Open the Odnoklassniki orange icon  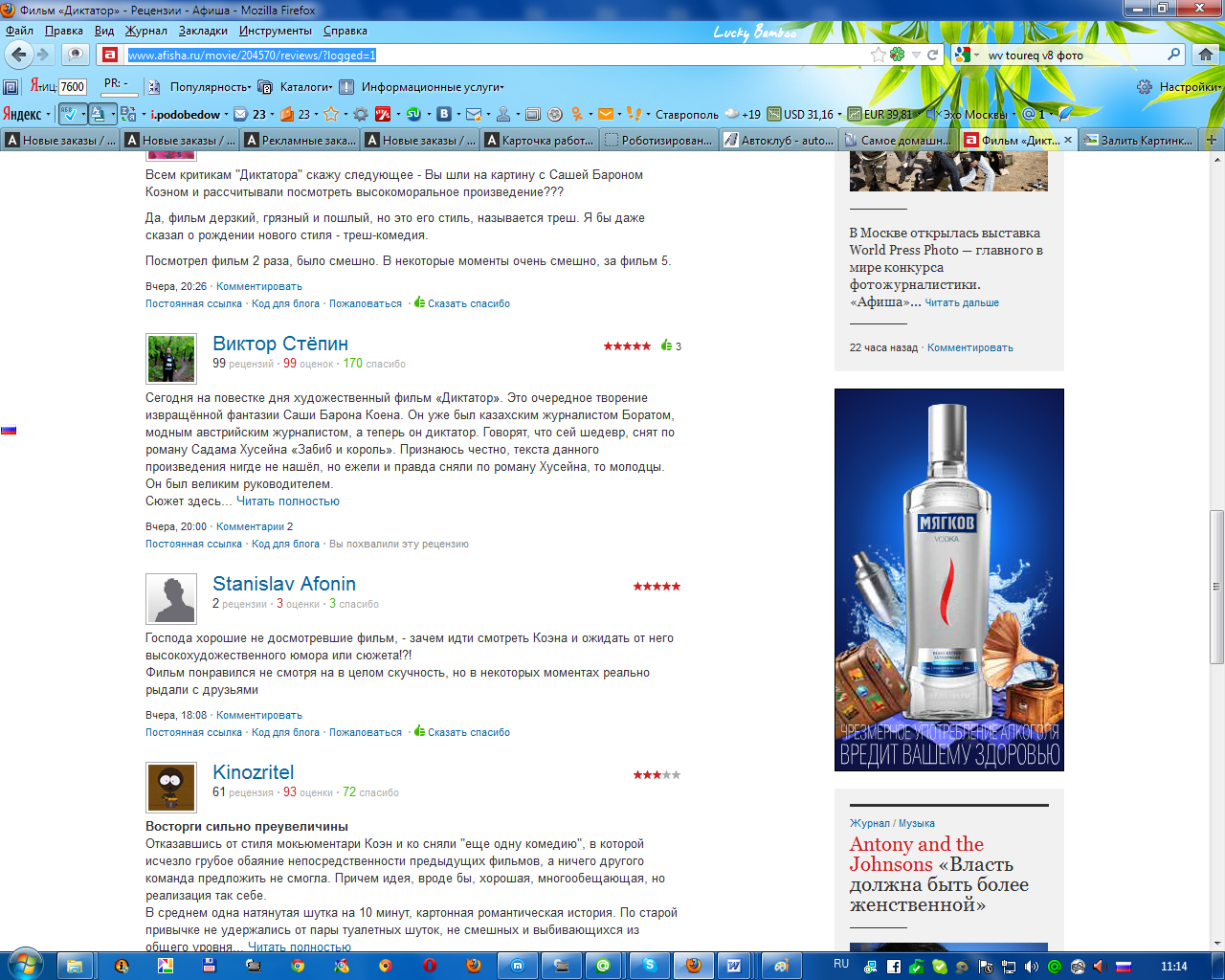tap(576, 114)
